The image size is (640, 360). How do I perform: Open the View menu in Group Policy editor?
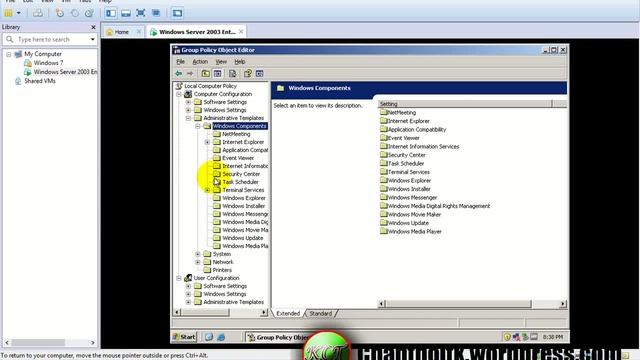tap(221, 62)
